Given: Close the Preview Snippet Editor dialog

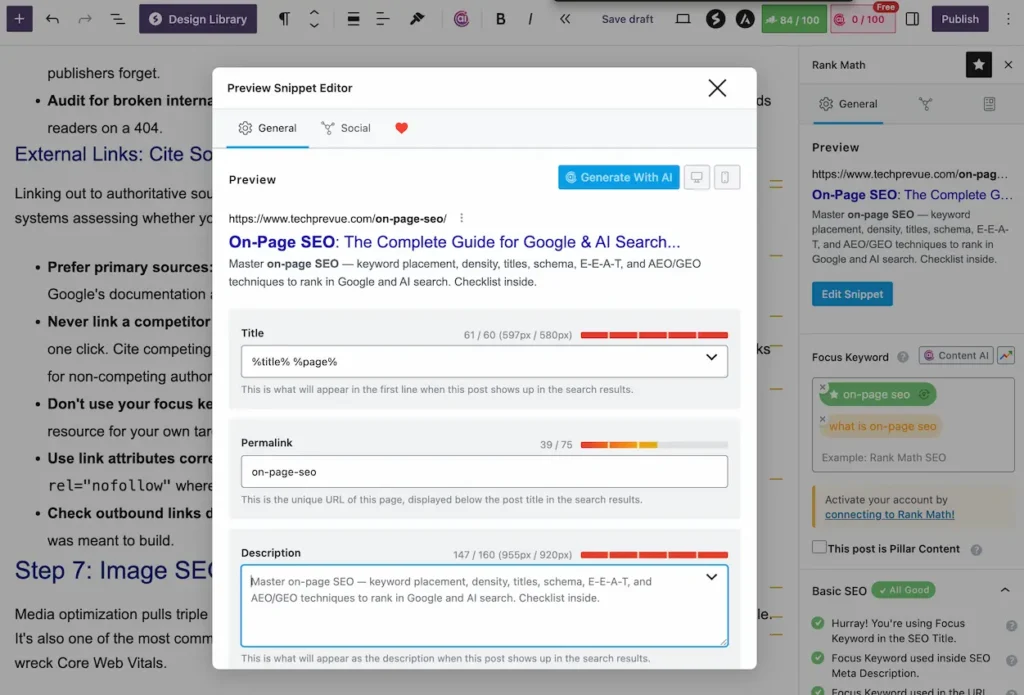Looking at the screenshot, I should click(716, 88).
